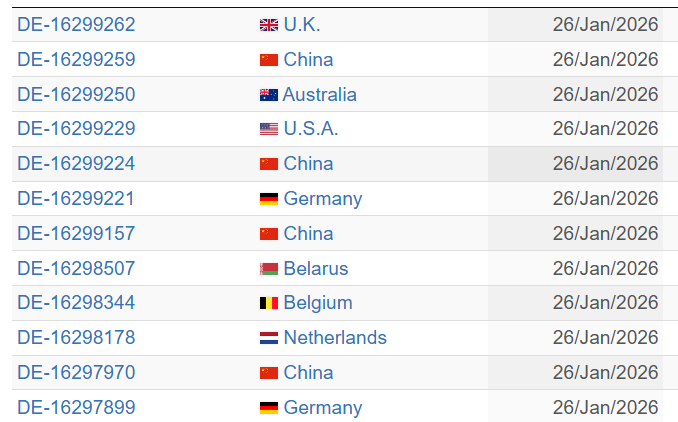Click the Netherlands flag icon
This screenshot has width=678, height=422.
(268, 338)
